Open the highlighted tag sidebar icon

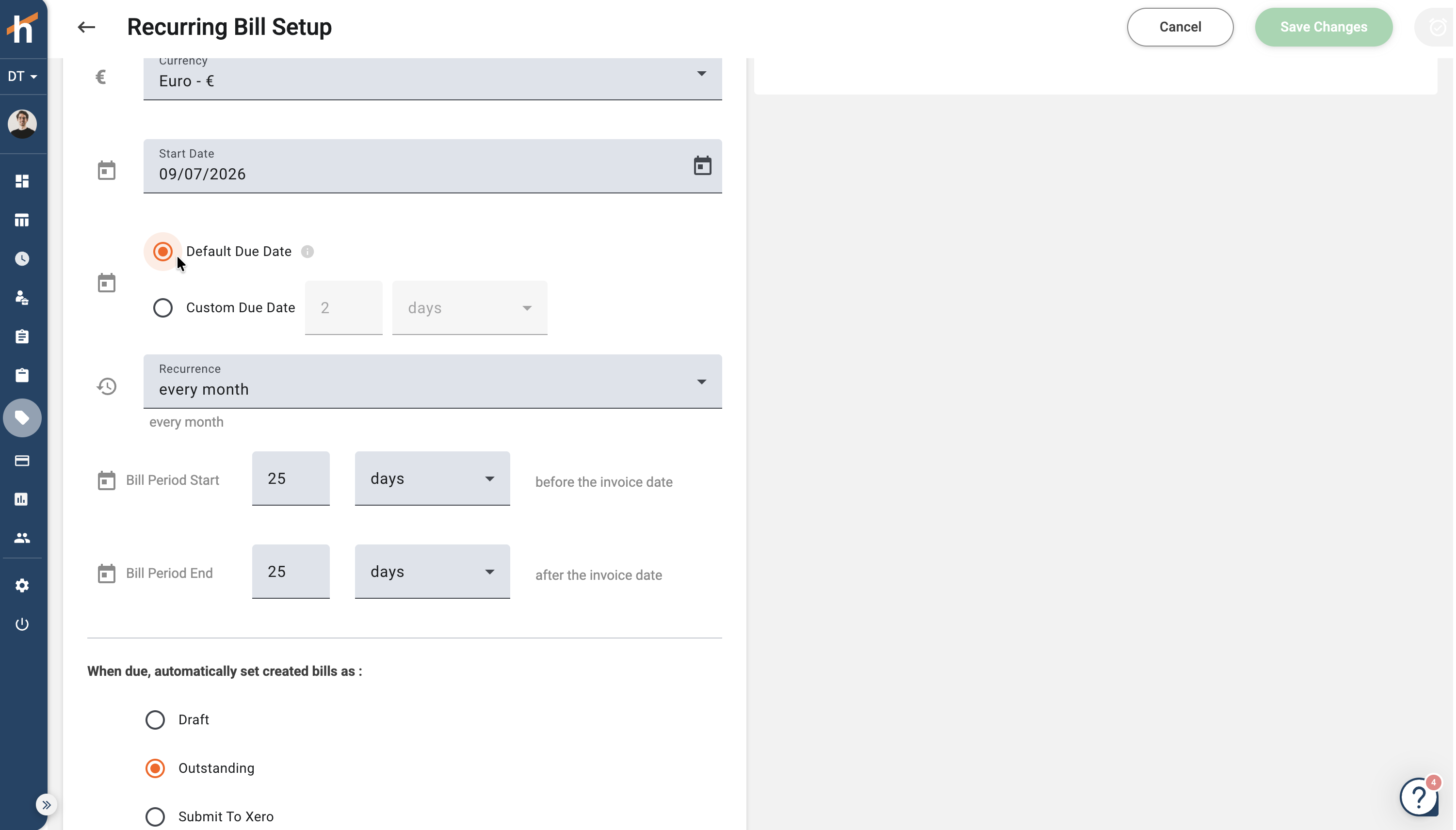[22, 418]
